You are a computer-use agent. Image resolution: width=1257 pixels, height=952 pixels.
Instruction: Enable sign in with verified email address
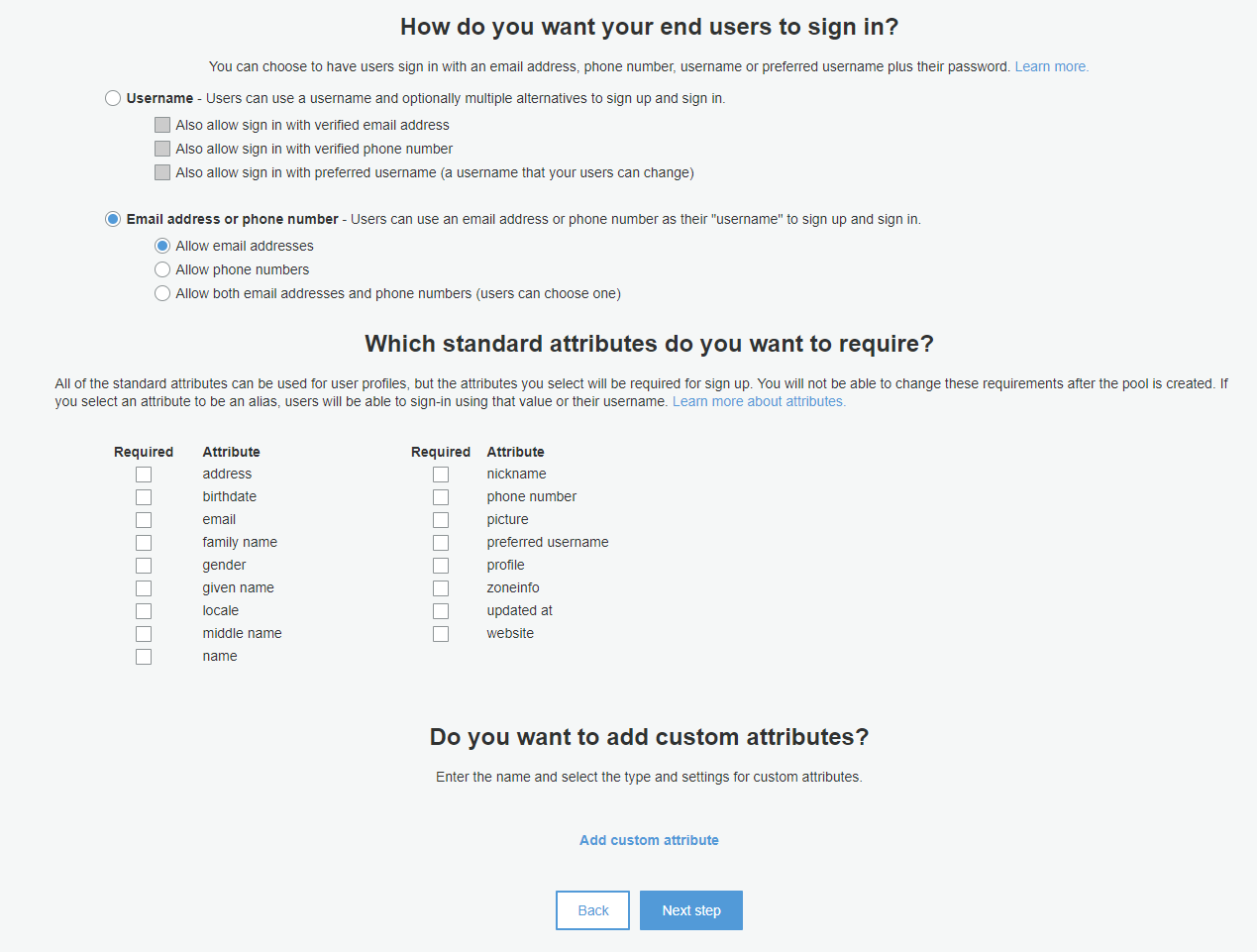(x=162, y=125)
